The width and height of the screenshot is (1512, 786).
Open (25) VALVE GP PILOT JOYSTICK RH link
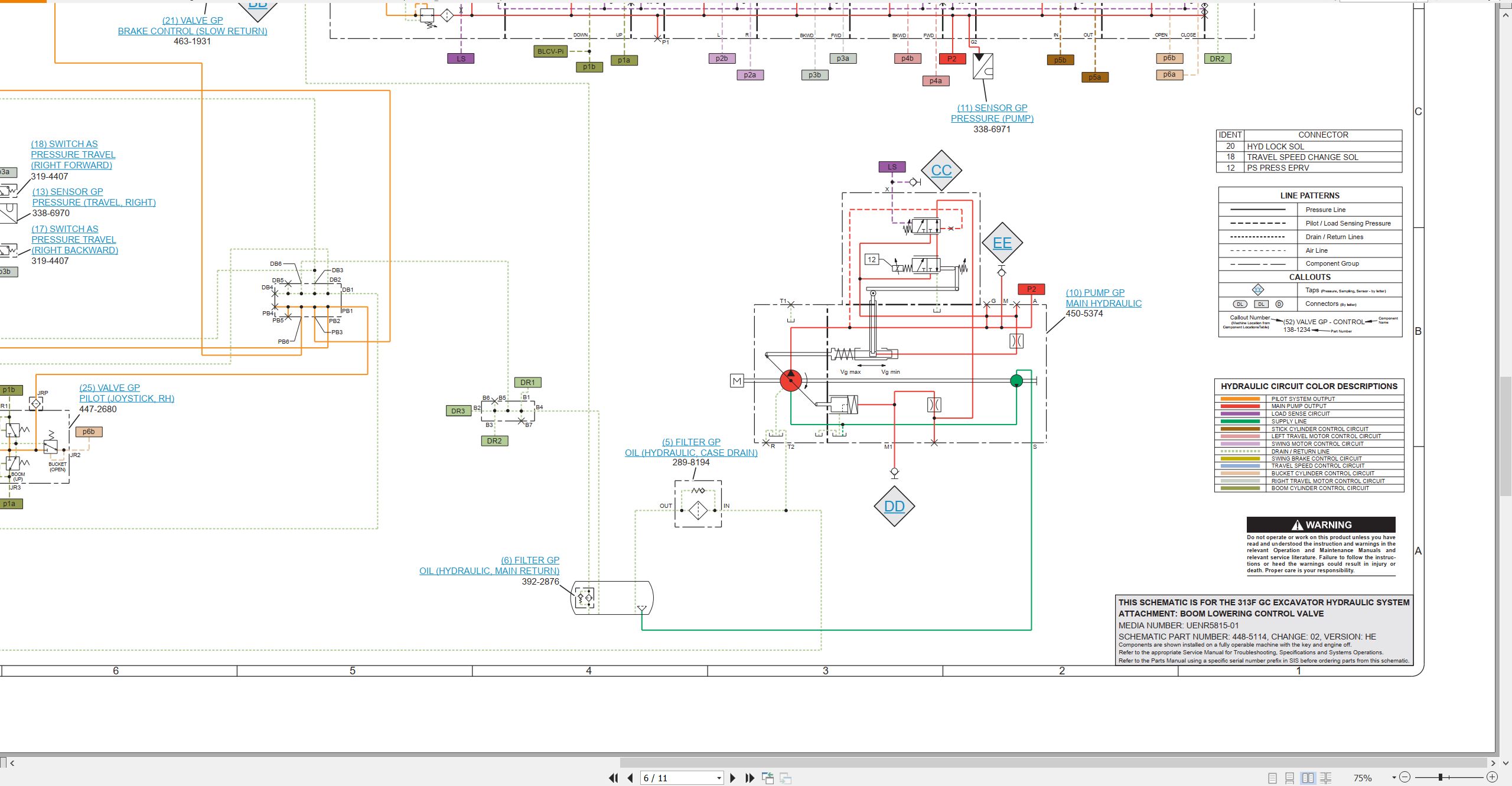point(127,393)
